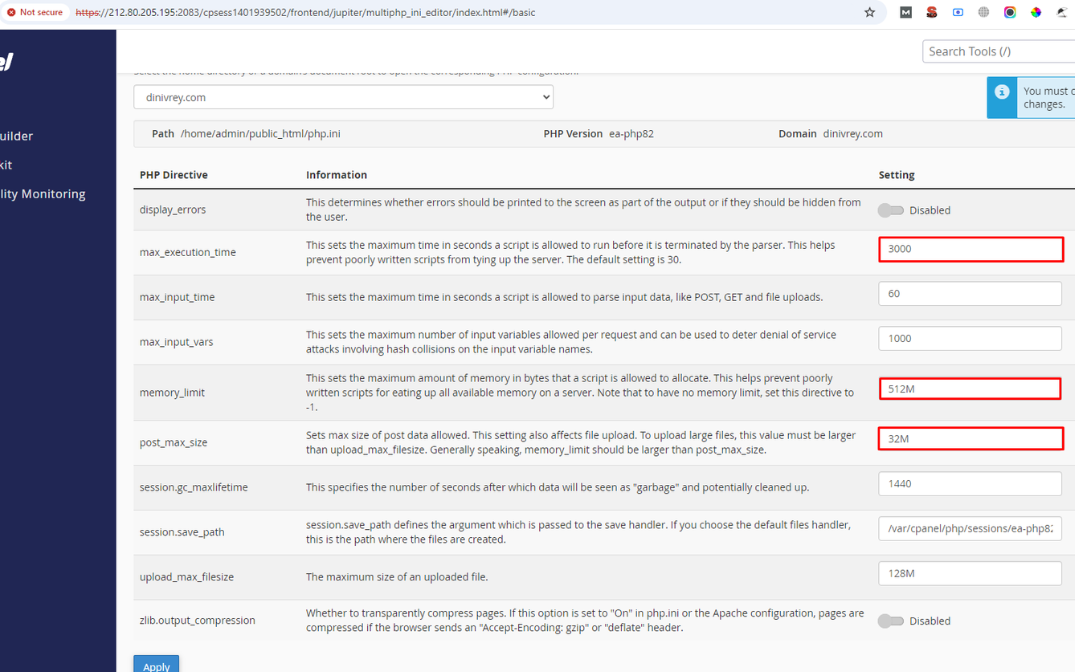Viewport: 1075px width, 672px height.
Task: Open the dinivrey.com domain dropdown
Action: point(343,98)
